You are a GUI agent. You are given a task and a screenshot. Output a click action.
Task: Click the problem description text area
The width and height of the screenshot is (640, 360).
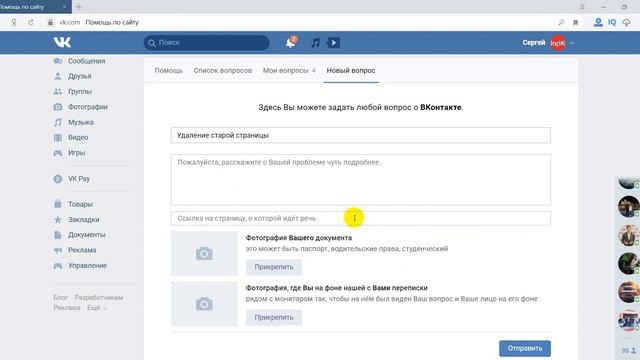361,180
